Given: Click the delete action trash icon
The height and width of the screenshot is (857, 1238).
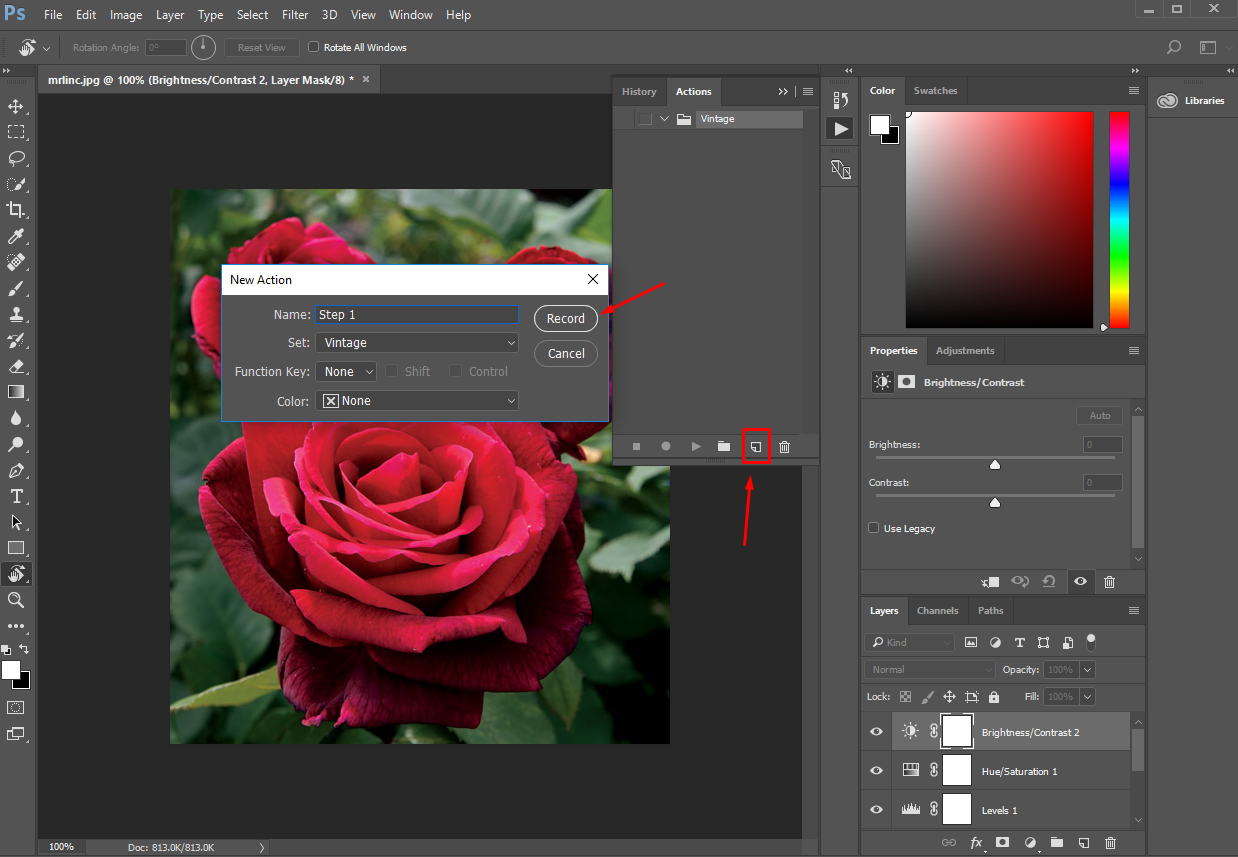Looking at the screenshot, I should click(784, 446).
